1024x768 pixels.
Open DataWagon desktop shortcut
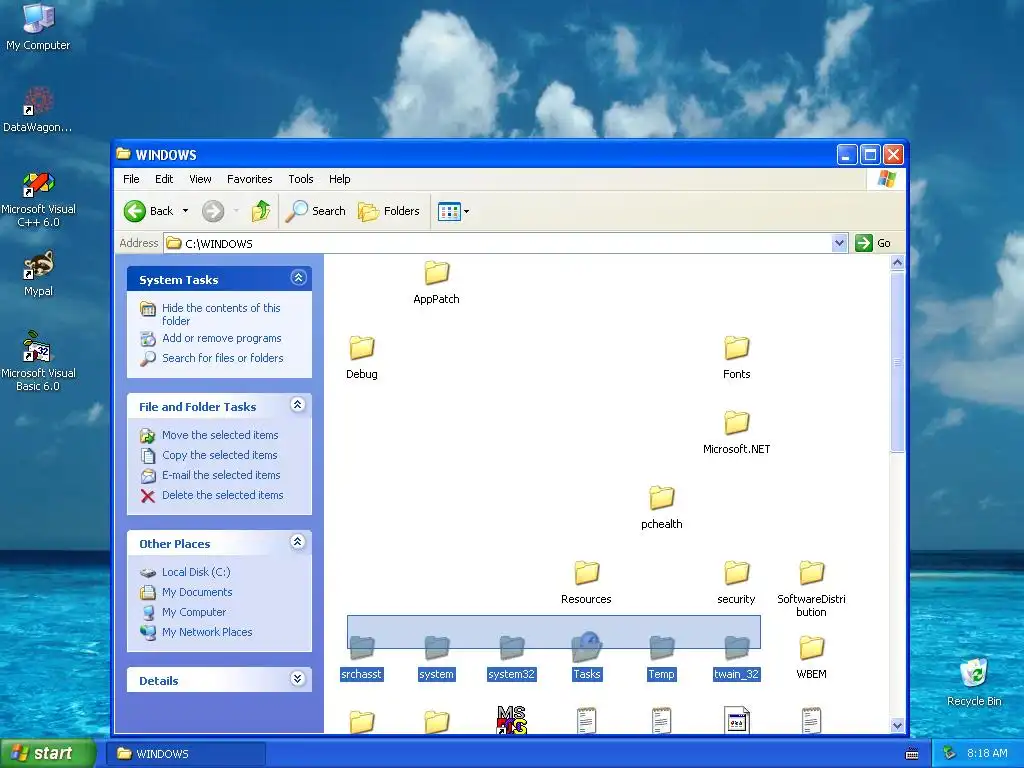38,110
